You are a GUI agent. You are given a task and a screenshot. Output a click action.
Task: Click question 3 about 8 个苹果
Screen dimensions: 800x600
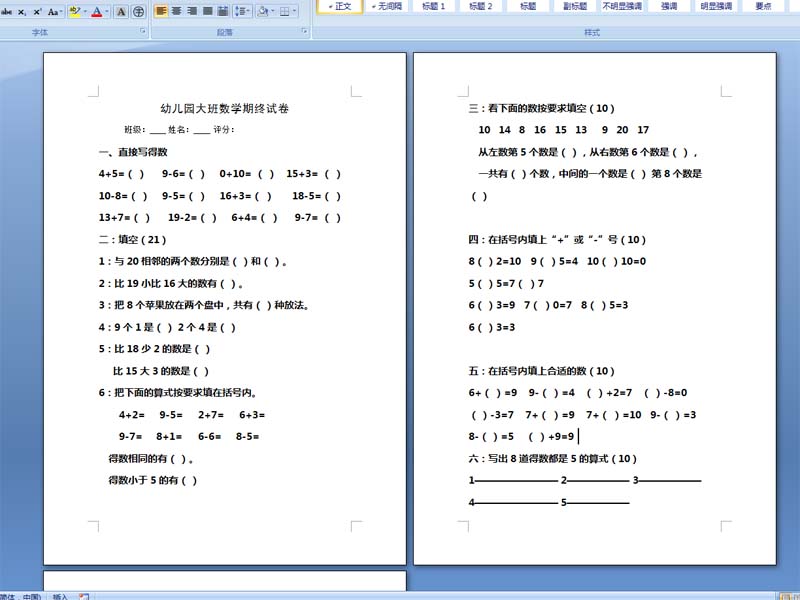204,305
